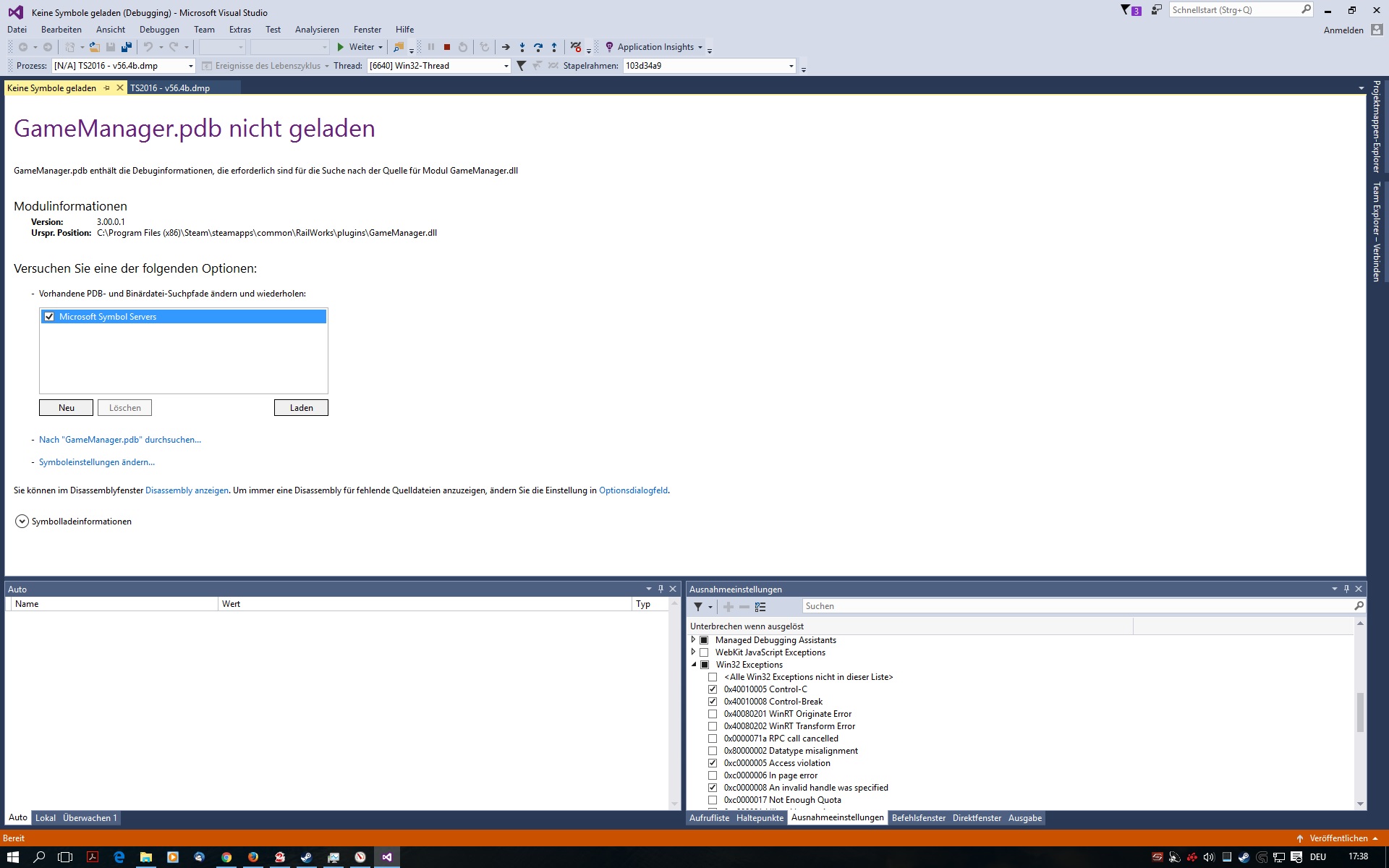Click the Disassembly anzeigen link
The height and width of the screenshot is (868, 1389).
(187, 490)
